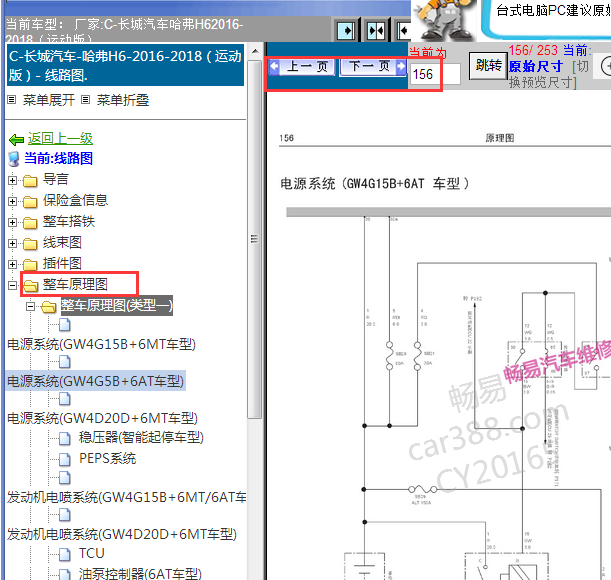611x580 pixels.
Task: Open the 线束图 folder
Action: (x=62, y=242)
